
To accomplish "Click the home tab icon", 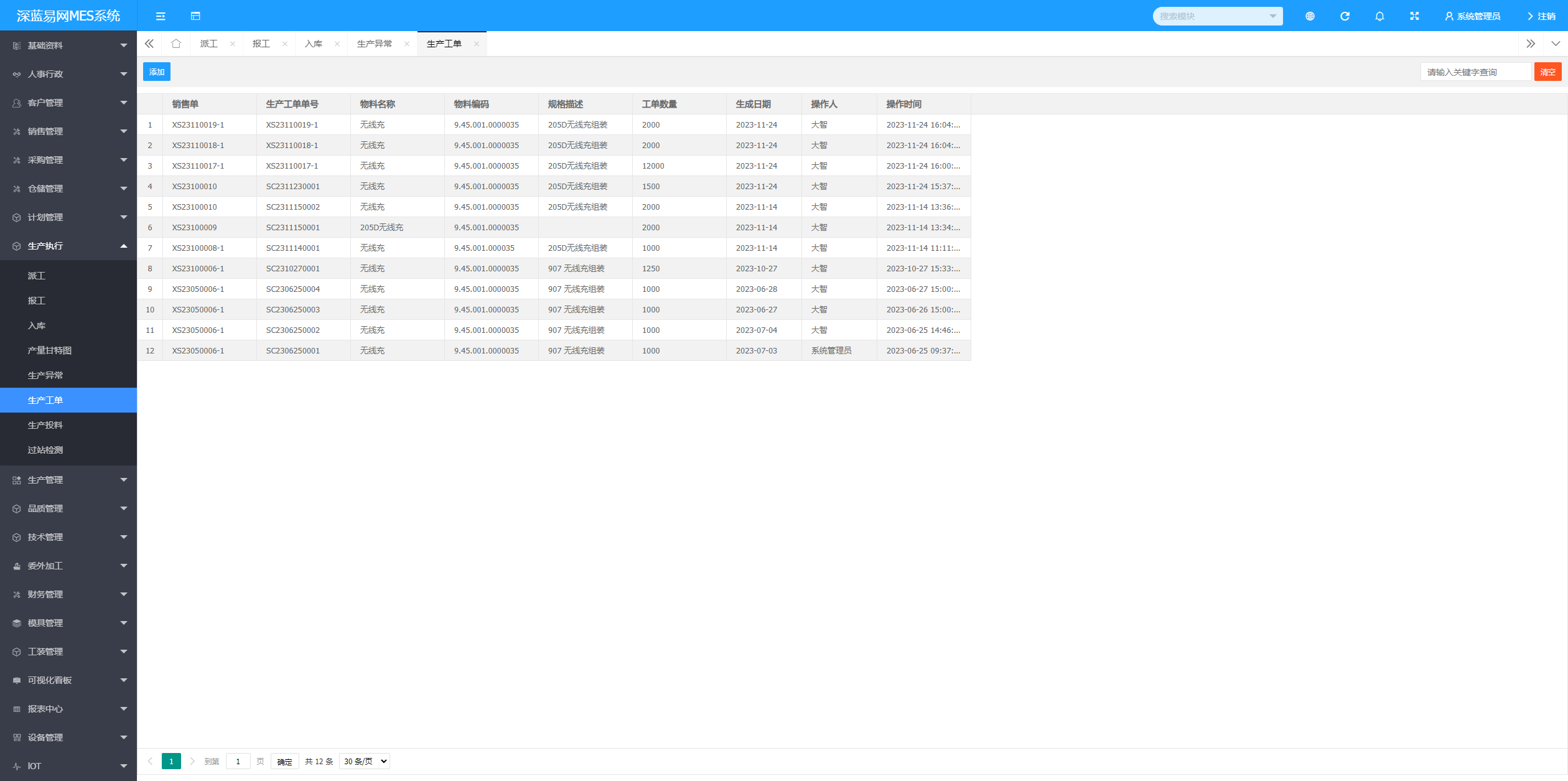I will click(x=176, y=44).
